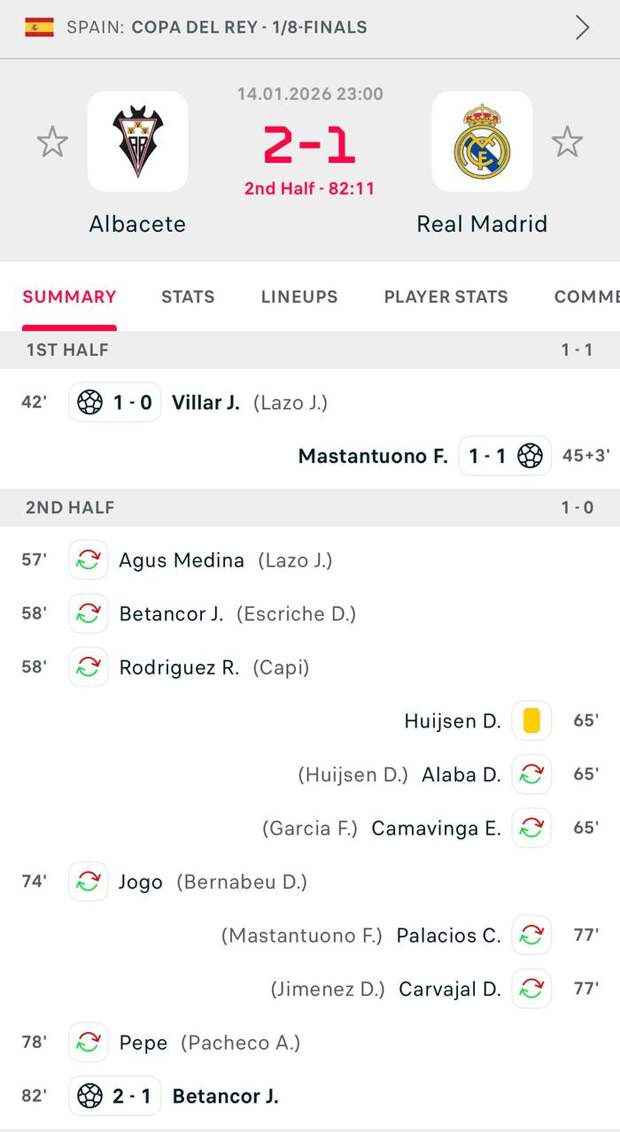
Task: Switch to the LINEUPS tab
Action: point(299,297)
